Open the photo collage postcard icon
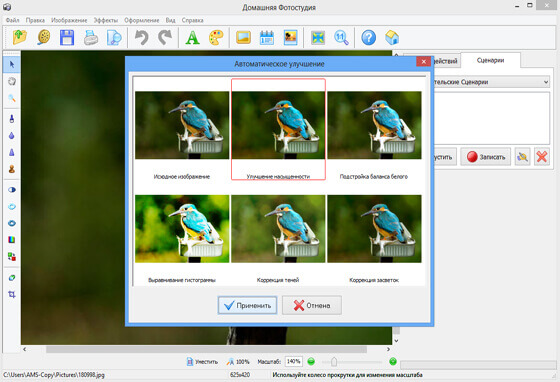 pos(290,37)
